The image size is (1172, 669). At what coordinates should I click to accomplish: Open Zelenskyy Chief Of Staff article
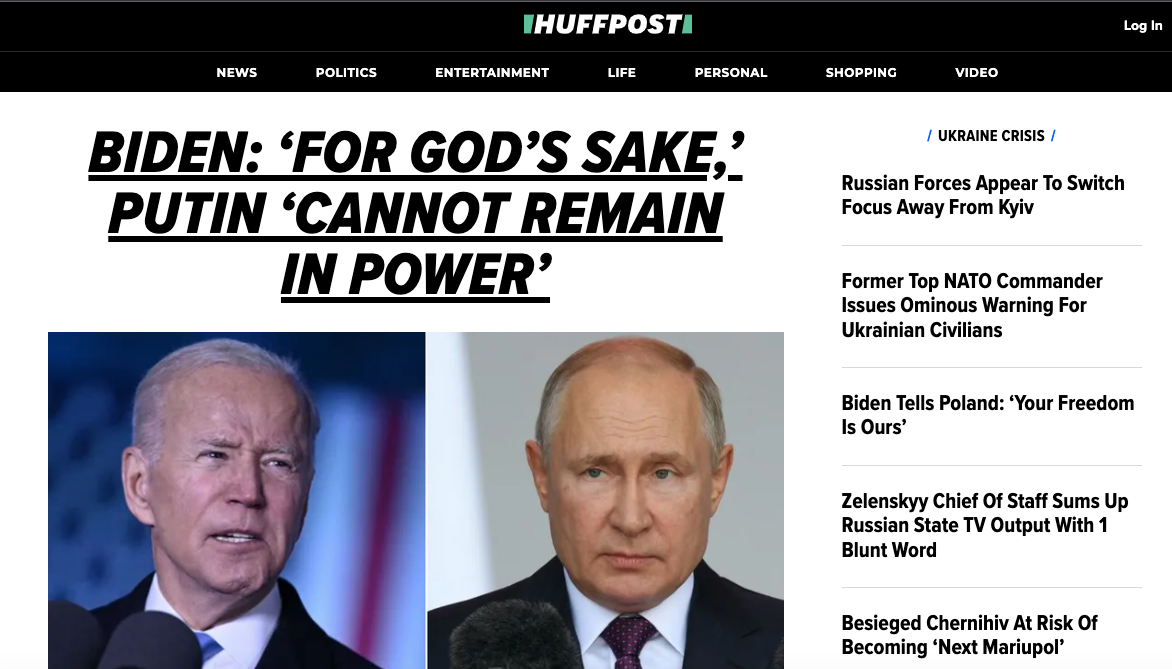tap(984, 525)
